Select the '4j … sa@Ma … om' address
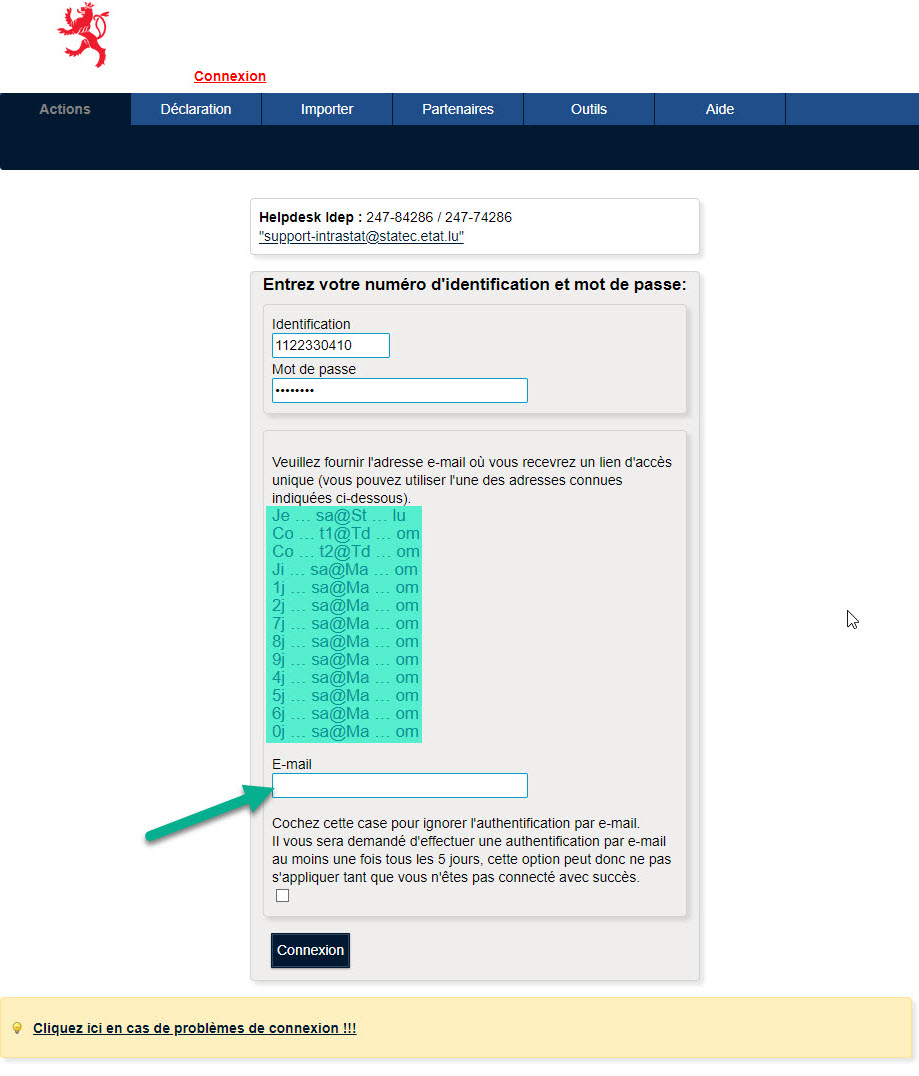919x1076 pixels. point(345,677)
